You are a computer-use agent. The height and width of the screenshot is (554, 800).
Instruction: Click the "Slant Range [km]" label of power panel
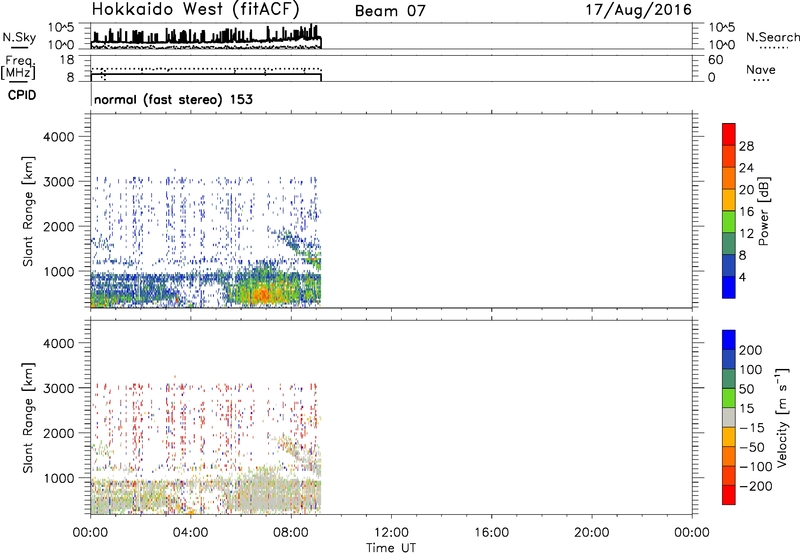pos(28,211)
